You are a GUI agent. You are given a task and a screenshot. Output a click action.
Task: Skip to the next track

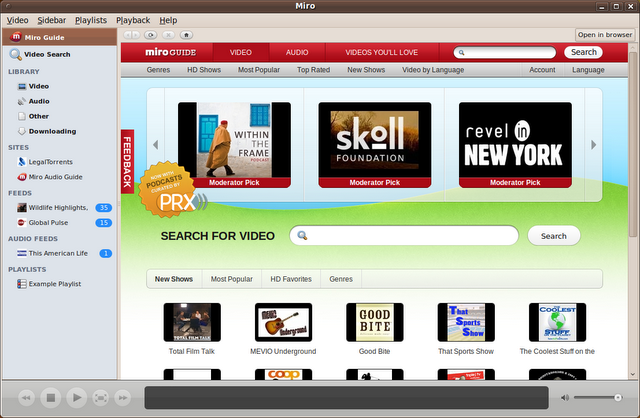tap(123, 398)
